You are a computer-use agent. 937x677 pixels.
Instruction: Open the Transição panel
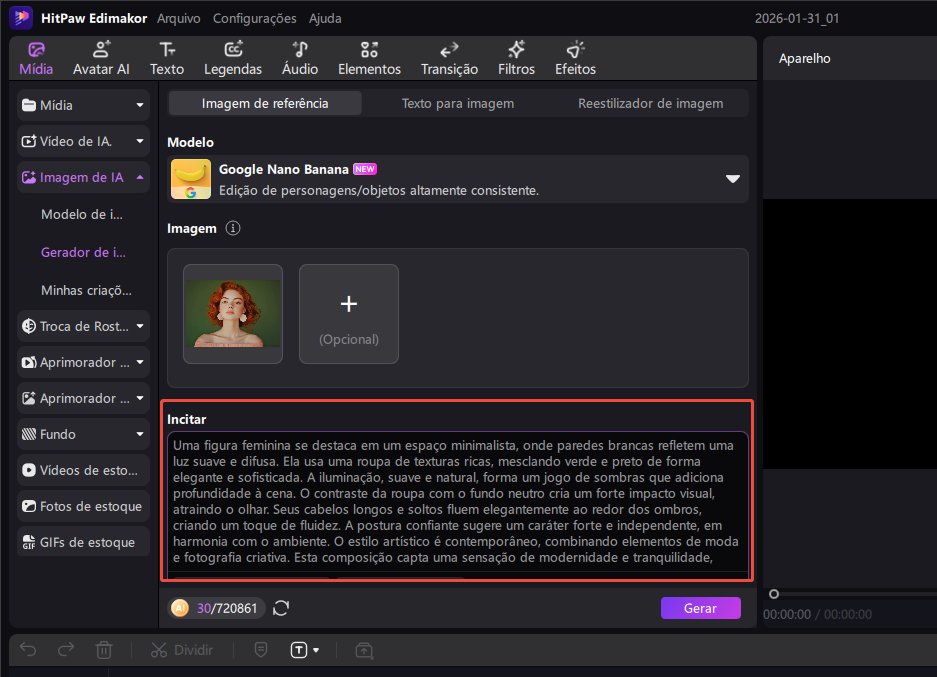pos(449,59)
